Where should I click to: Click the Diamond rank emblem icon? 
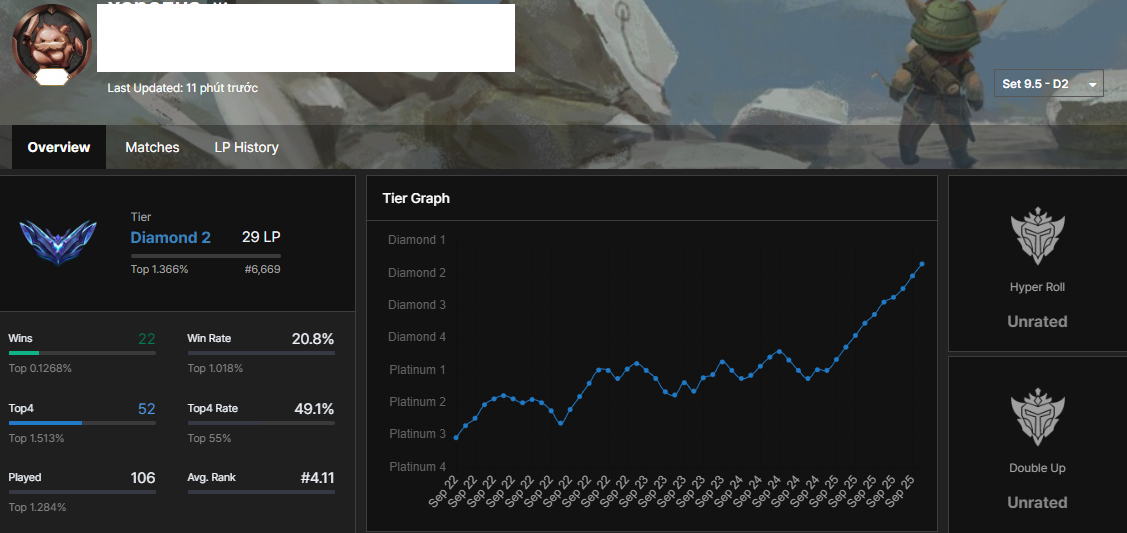[58, 242]
